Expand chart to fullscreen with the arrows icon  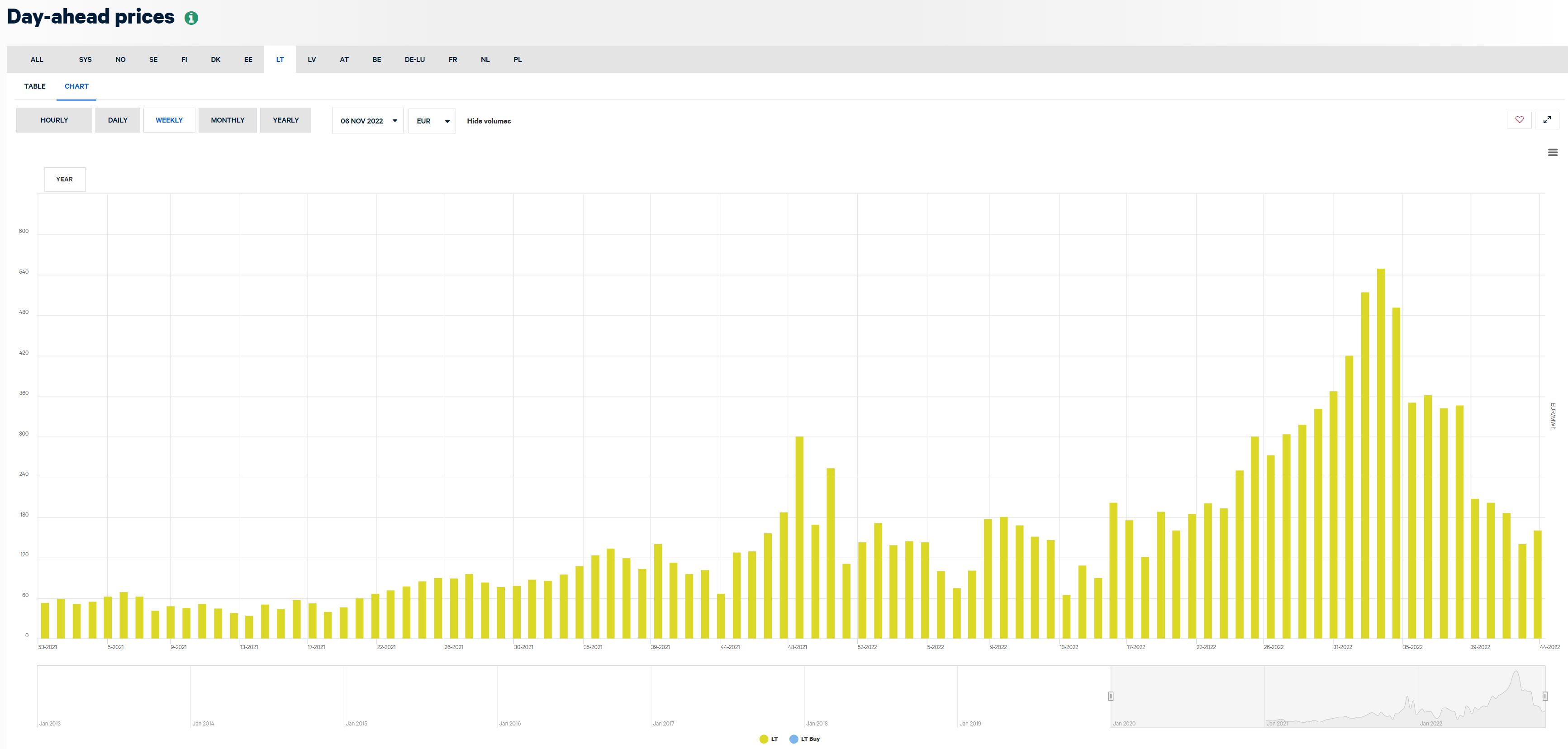[x=1547, y=120]
